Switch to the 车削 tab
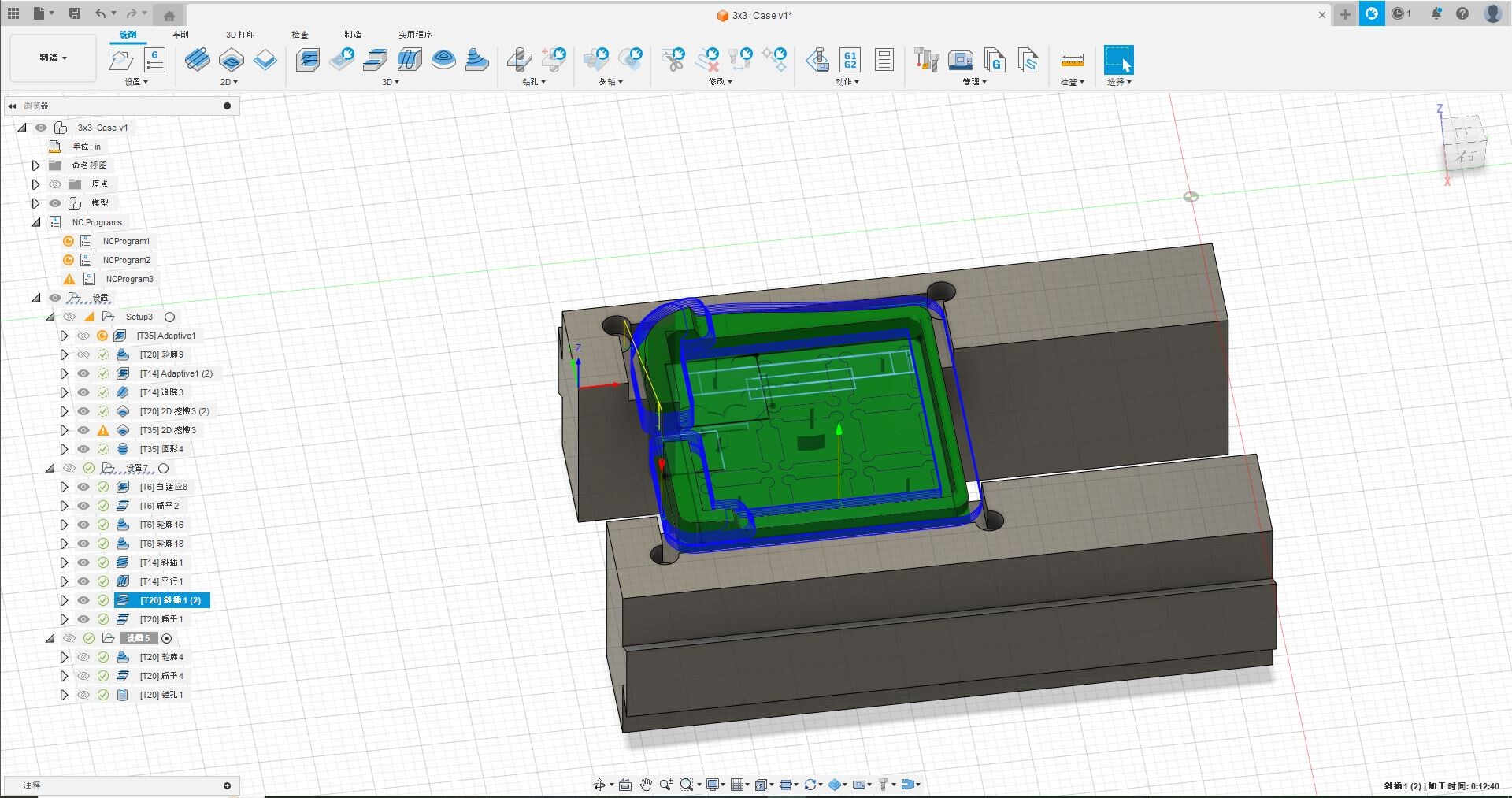Screen dimensions: 1512x798 click(x=180, y=35)
